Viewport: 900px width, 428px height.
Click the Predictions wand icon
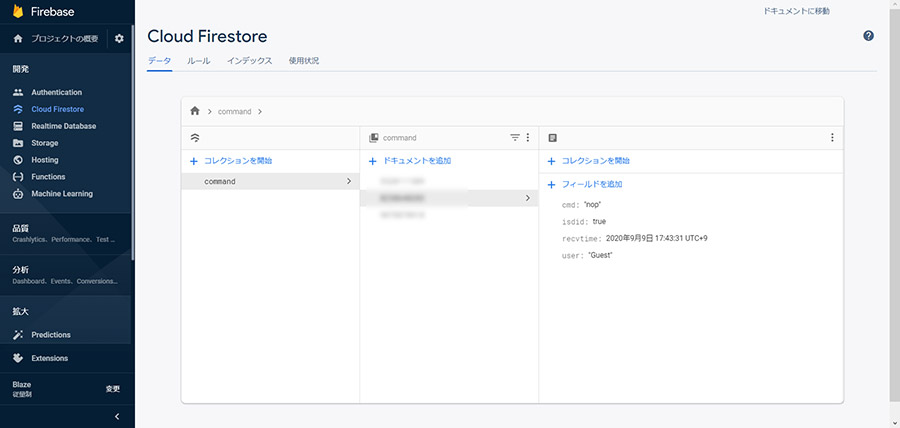[x=18, y=334]
